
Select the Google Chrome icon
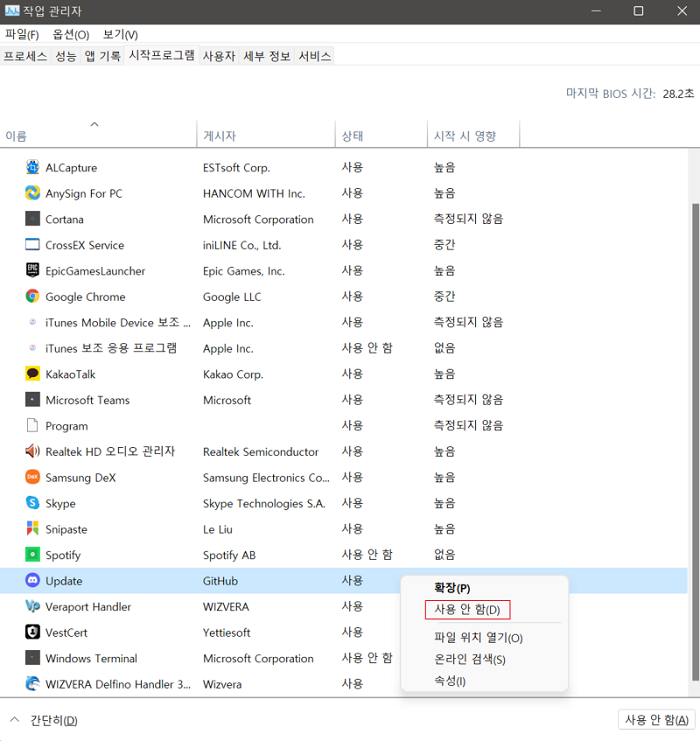32,296
